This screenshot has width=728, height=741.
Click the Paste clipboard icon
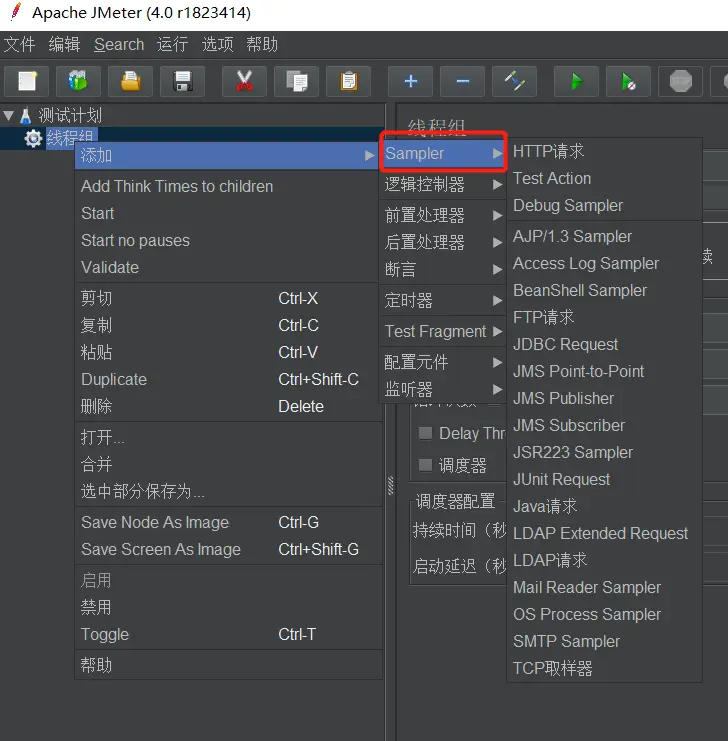tap(348, 81)
